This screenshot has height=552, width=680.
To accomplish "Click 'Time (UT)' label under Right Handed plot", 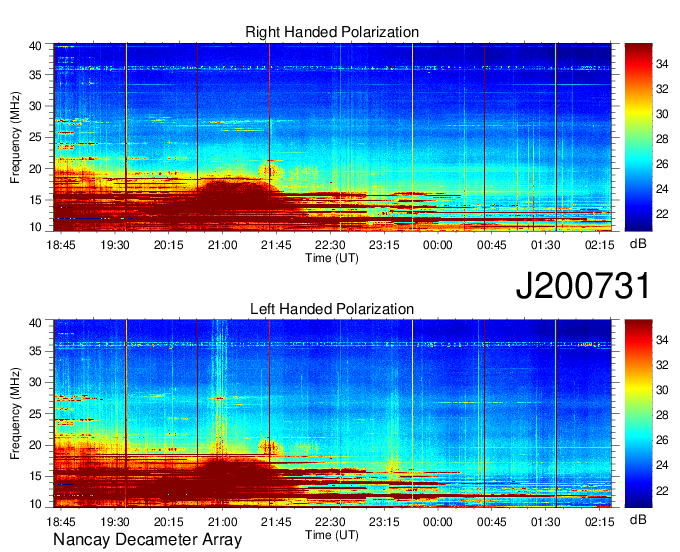I will [332, 258].
